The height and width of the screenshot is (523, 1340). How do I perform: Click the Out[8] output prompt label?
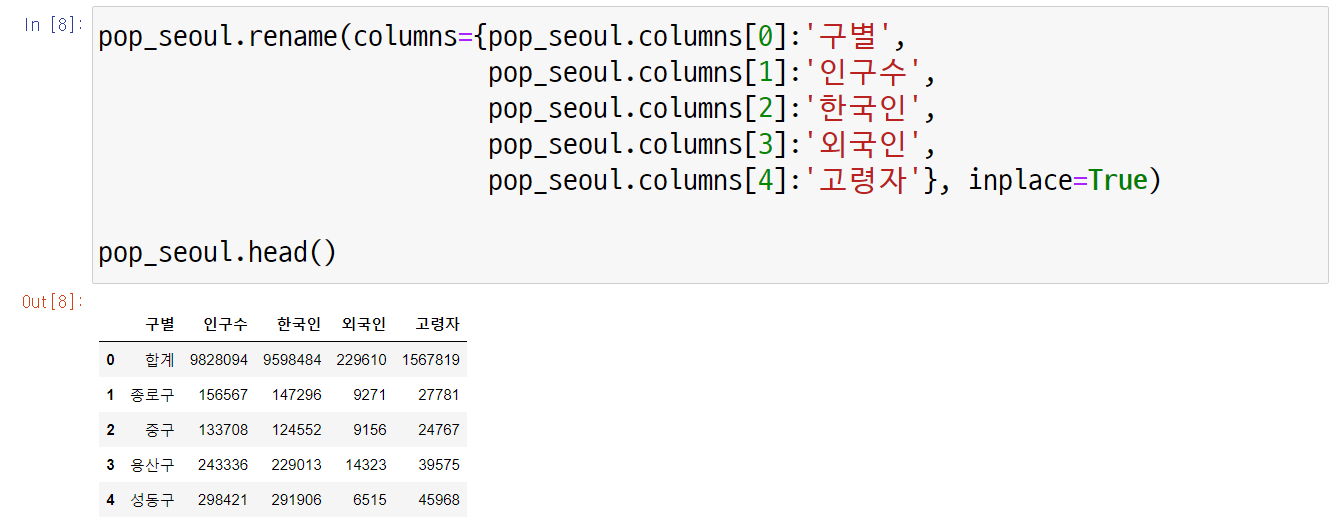point(54,301)
